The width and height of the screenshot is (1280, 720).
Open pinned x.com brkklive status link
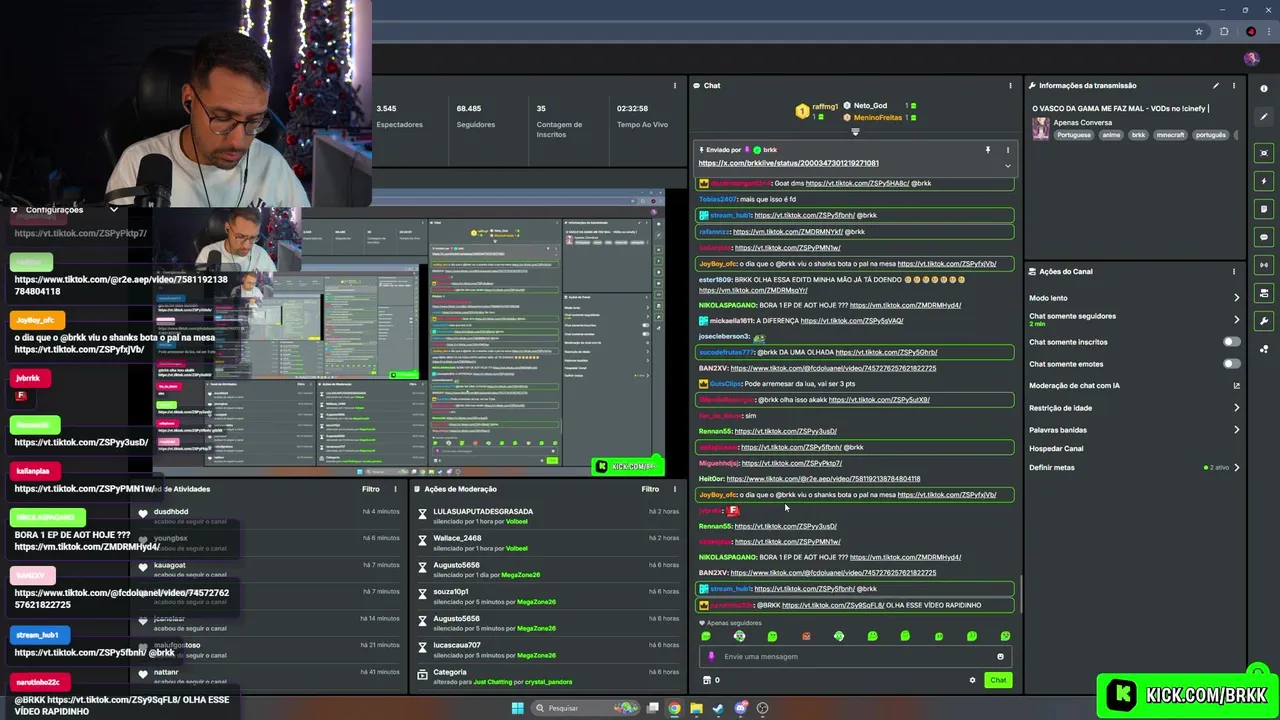788,163
